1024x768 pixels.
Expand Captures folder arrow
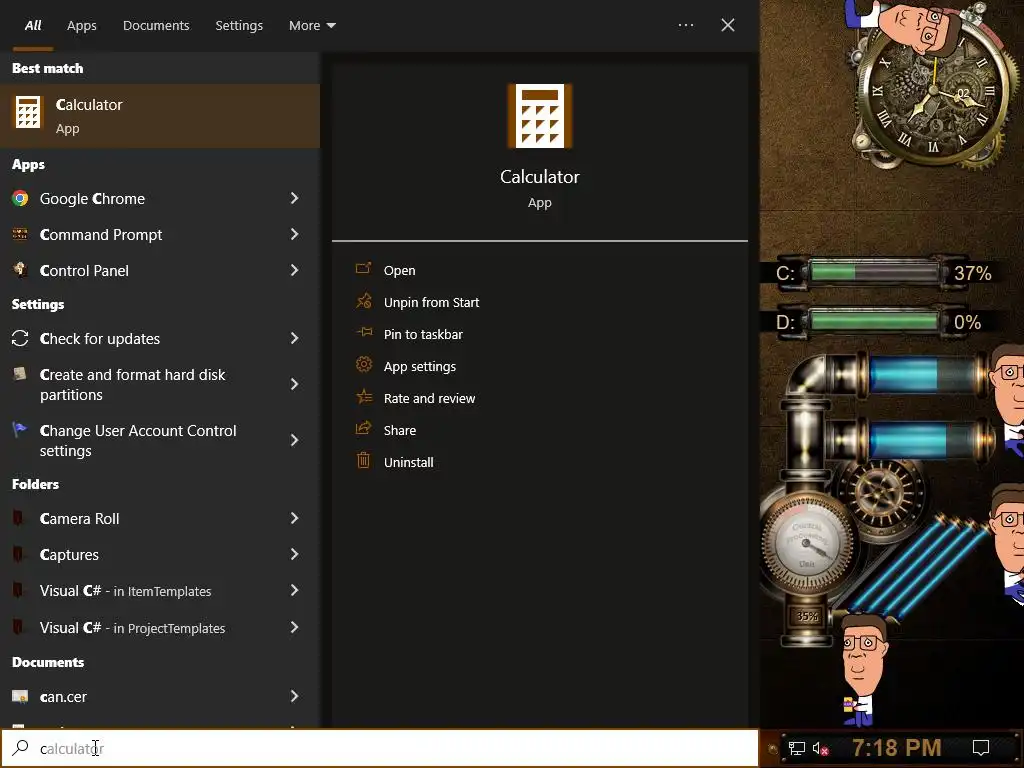click(295, 554)
